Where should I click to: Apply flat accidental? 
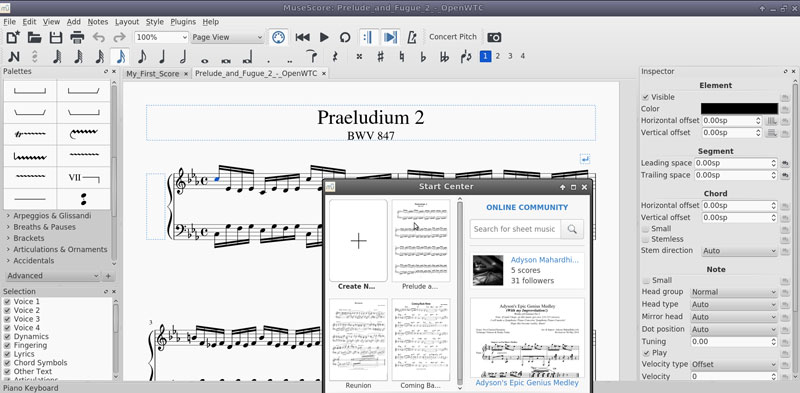423,57
